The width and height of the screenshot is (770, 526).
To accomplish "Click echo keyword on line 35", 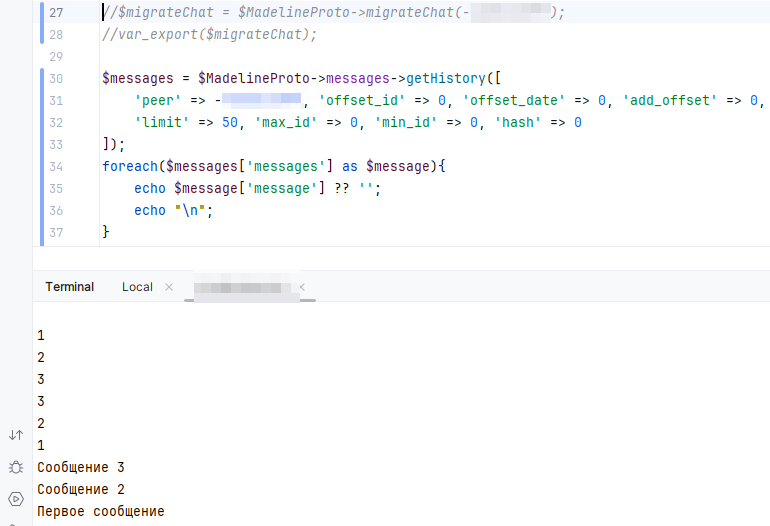I will click(150, 189).
